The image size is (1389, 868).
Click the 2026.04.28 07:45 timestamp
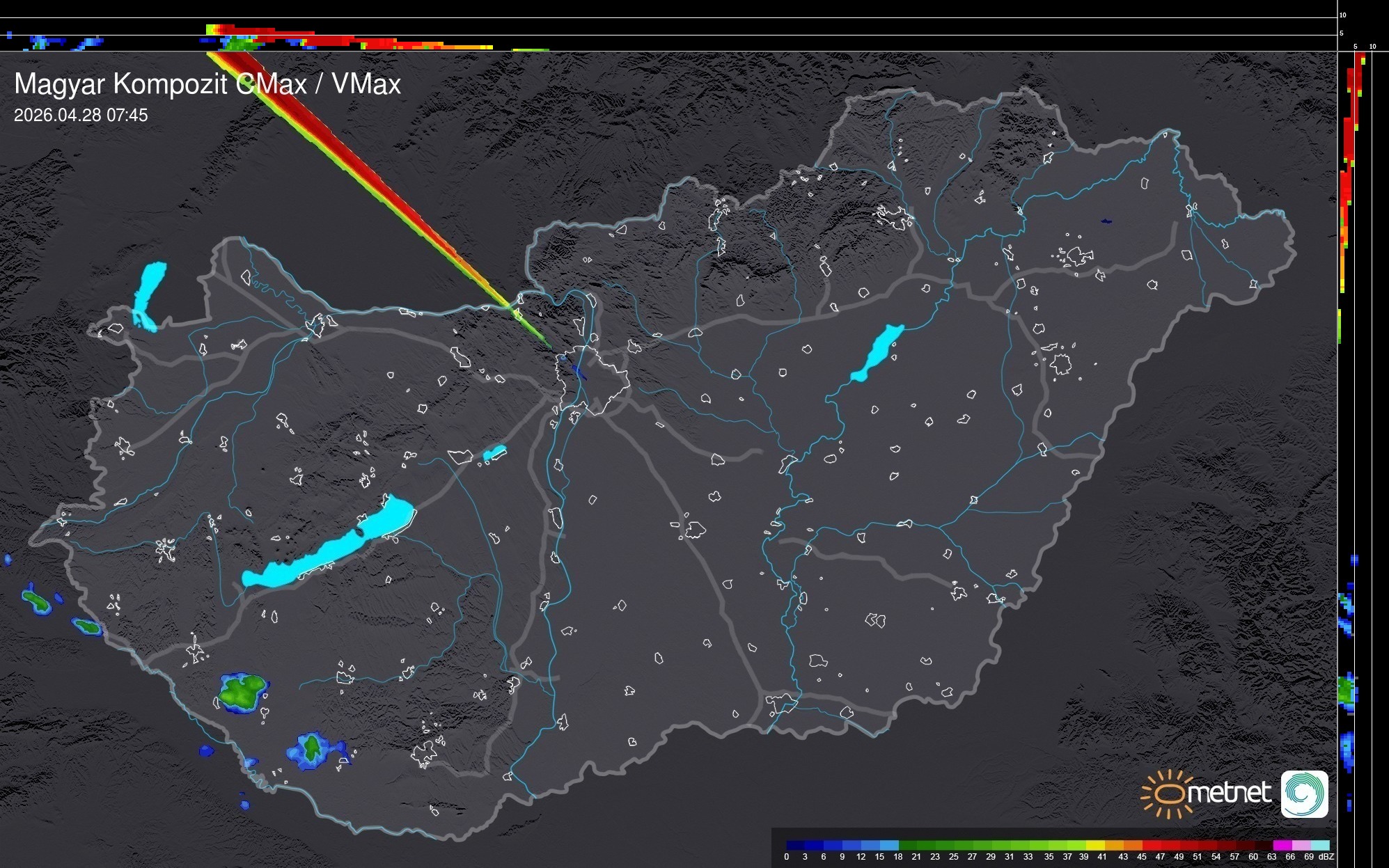pos(81,115)
